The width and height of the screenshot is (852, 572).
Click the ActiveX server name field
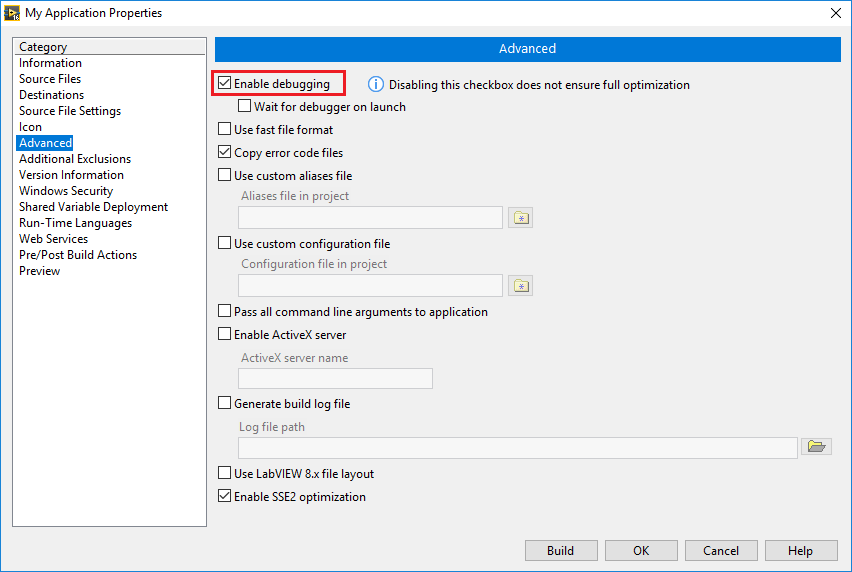click(335, 378)
